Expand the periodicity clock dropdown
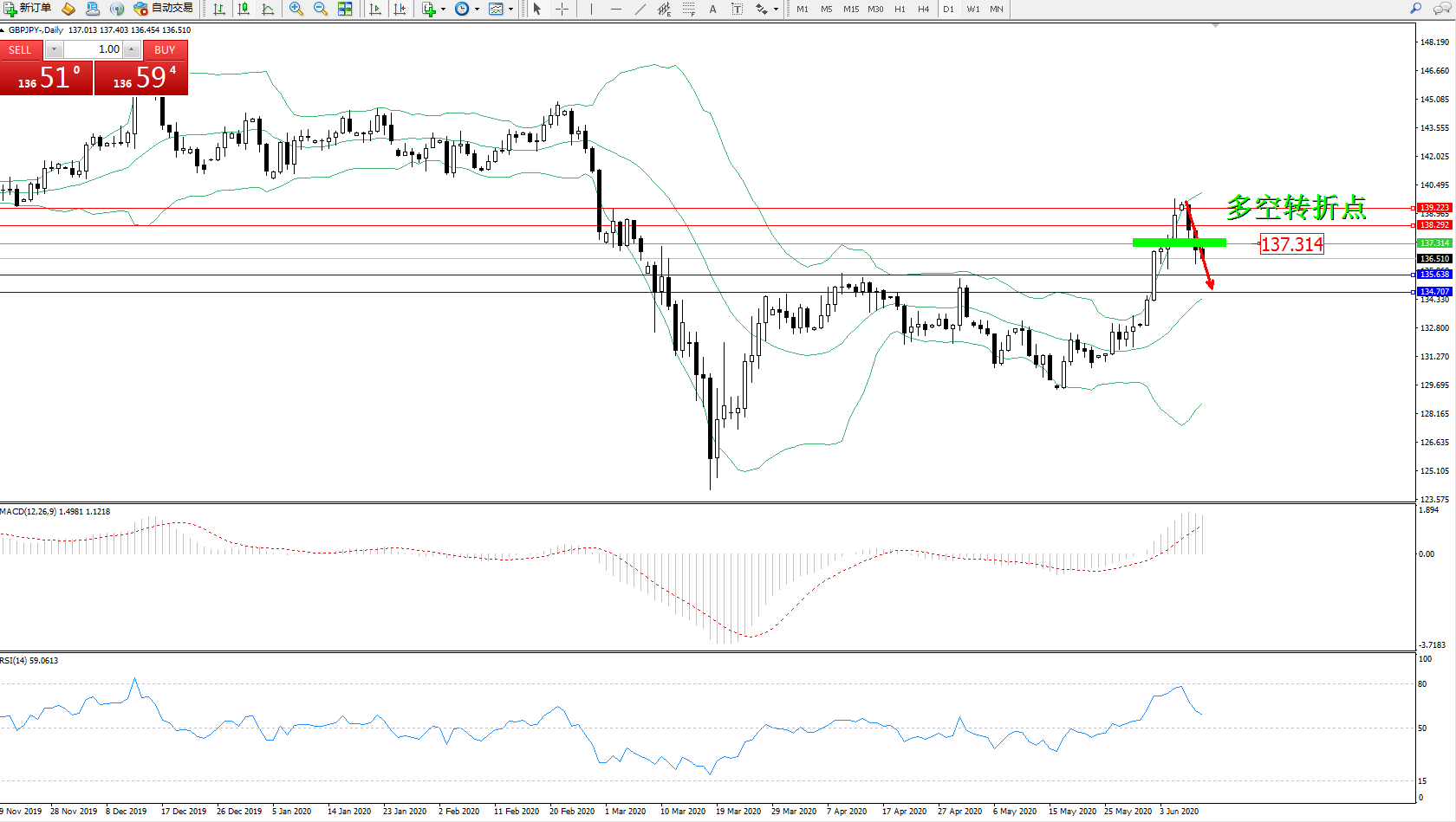This screenshot has width=1456, height=822. point(477,10)
